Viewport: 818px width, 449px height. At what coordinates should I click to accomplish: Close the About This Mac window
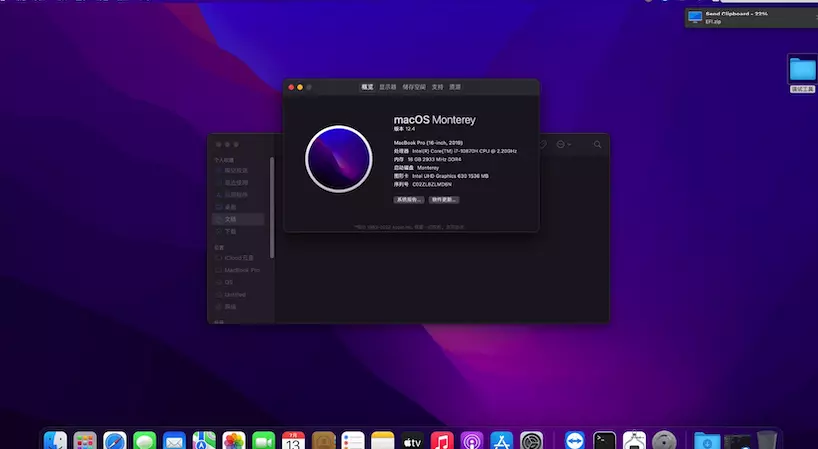point(291,87)
